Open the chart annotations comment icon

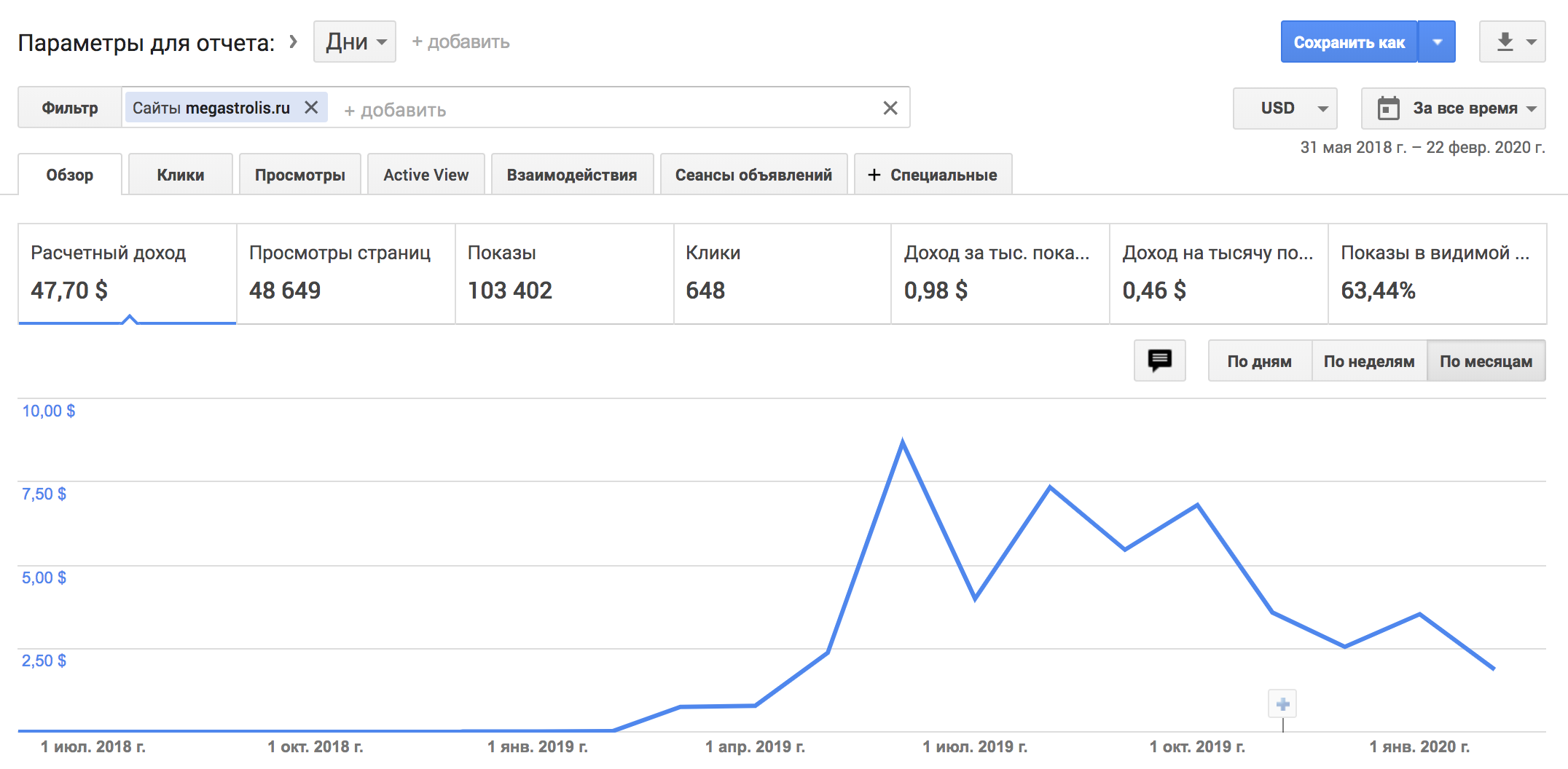1159,360
